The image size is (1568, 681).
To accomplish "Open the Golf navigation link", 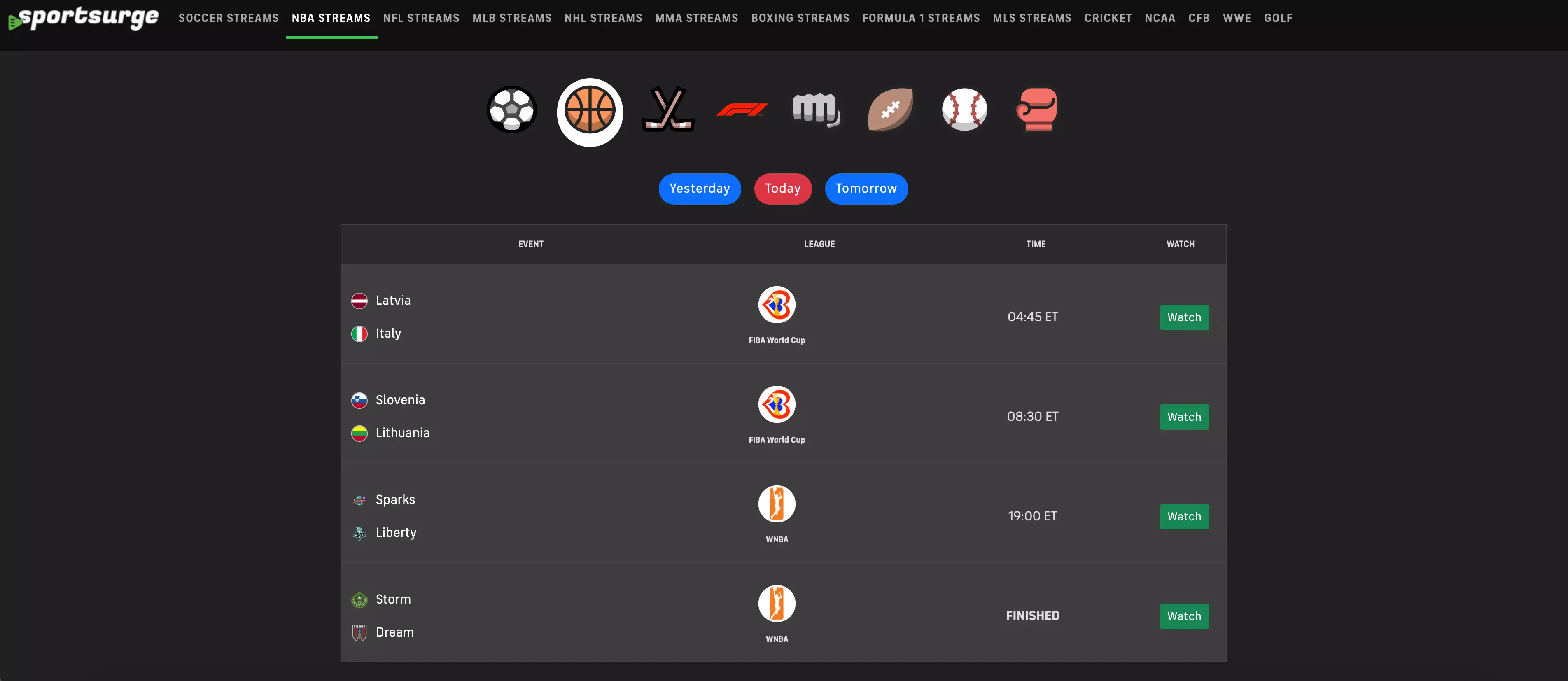I will pos(1278,18).
